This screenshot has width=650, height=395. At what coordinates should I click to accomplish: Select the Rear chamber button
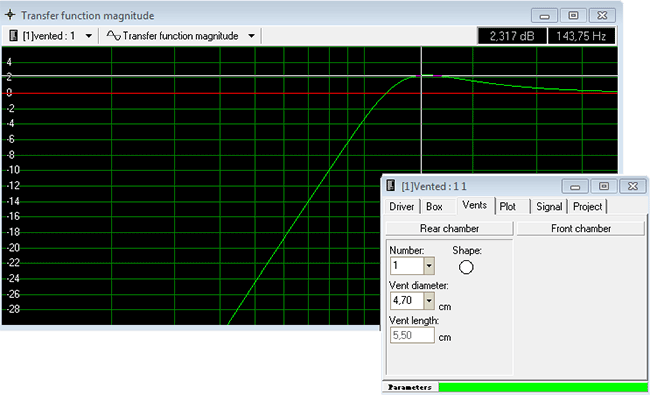(449, 228)
